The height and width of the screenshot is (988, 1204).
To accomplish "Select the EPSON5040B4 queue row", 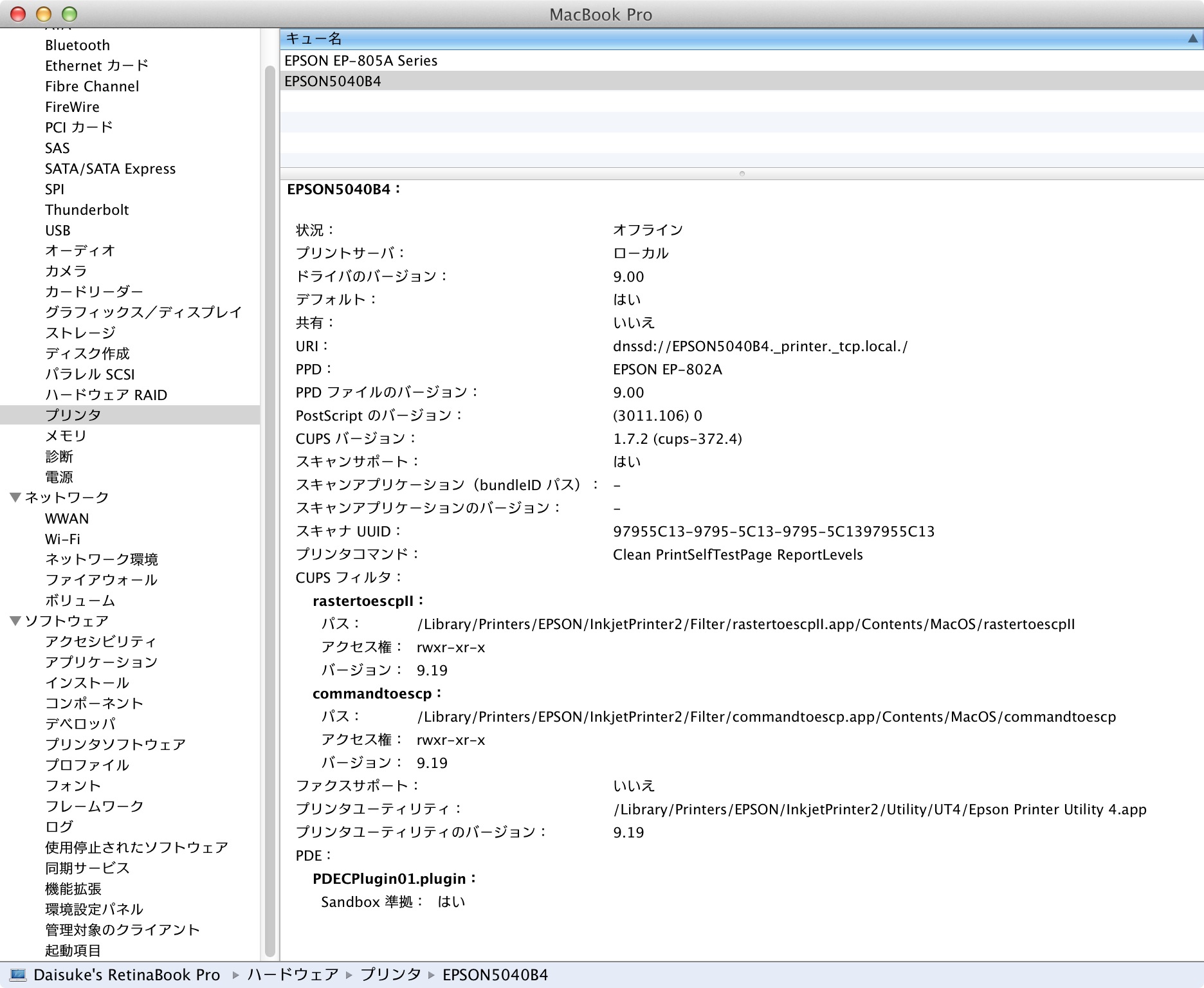I will 333,81.
